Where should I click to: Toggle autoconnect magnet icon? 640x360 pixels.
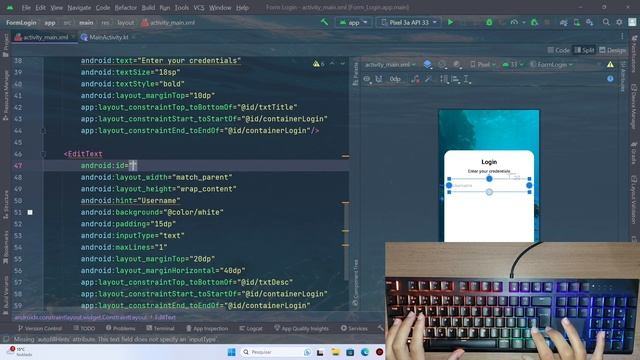coord(379,79)
